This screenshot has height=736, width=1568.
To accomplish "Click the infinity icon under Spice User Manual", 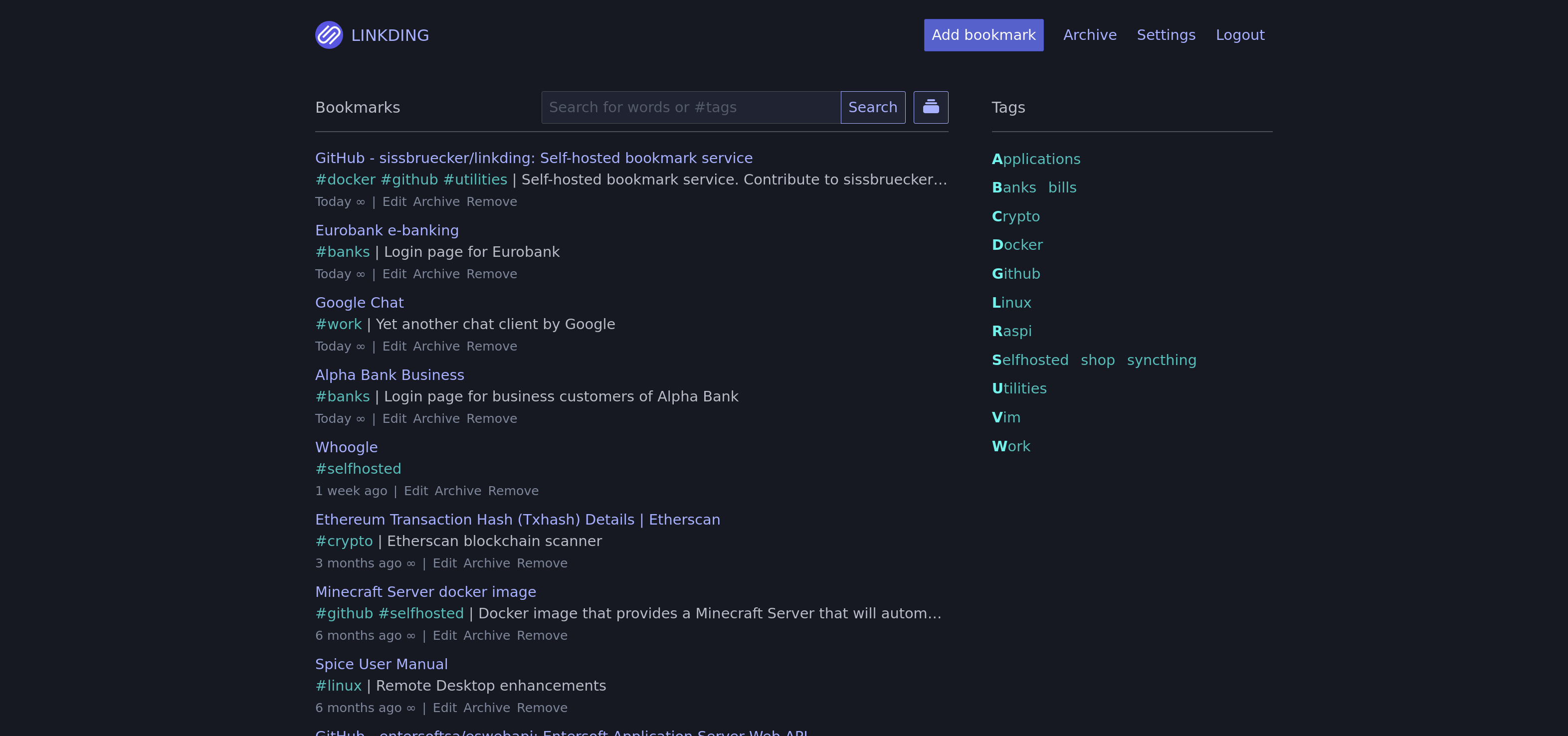I will point(411,708).
